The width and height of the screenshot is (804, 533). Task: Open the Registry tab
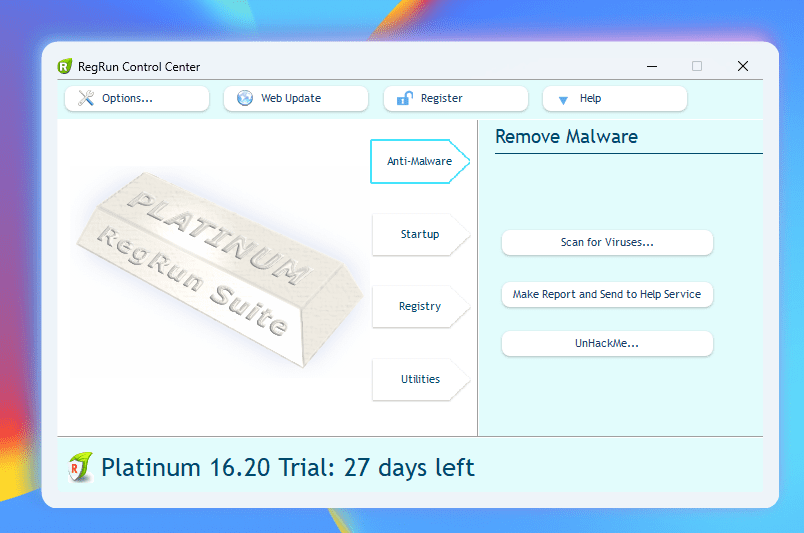tap(419, 306)
